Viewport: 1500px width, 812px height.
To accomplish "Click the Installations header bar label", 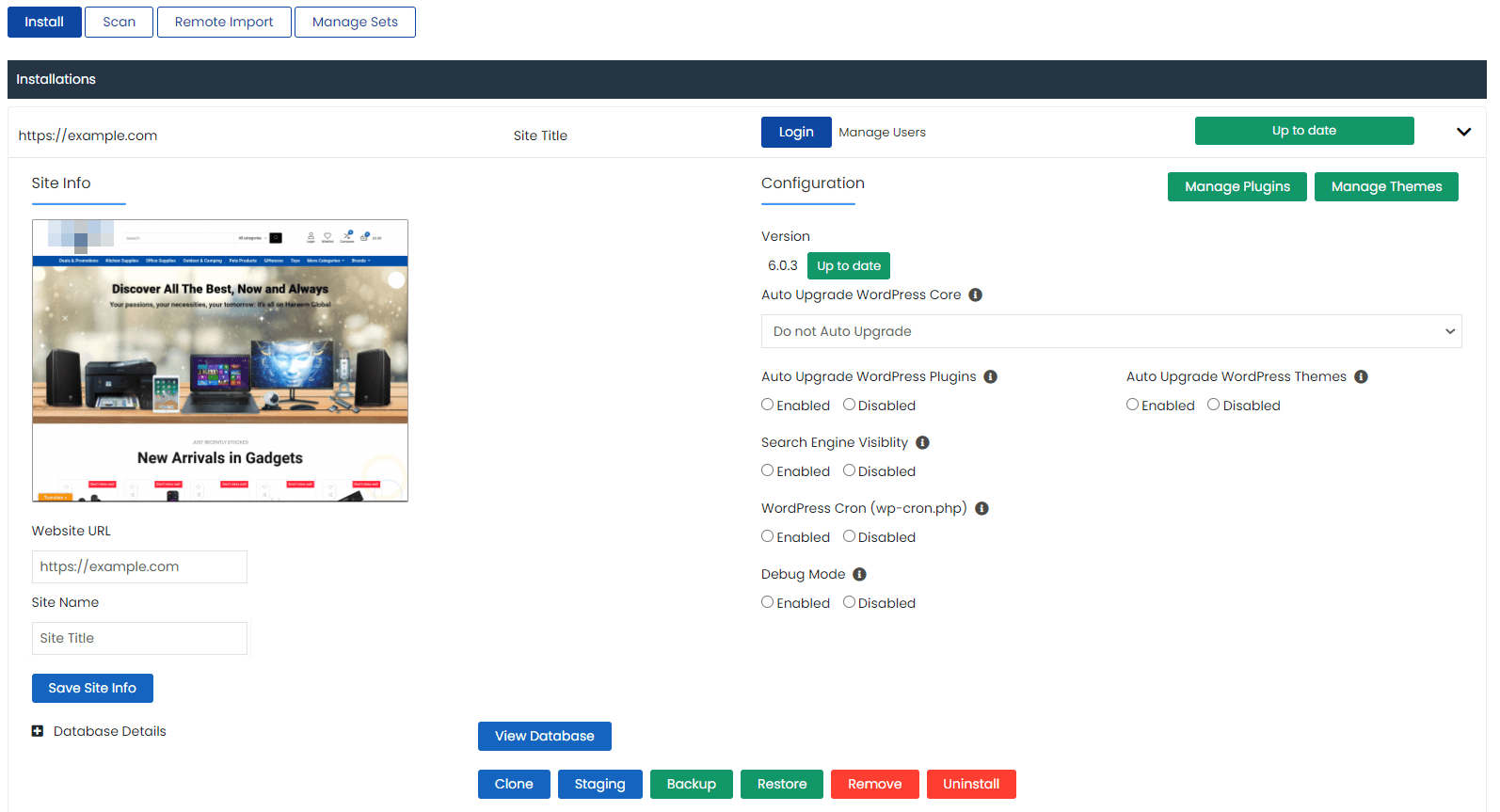I will coord(56,79).
